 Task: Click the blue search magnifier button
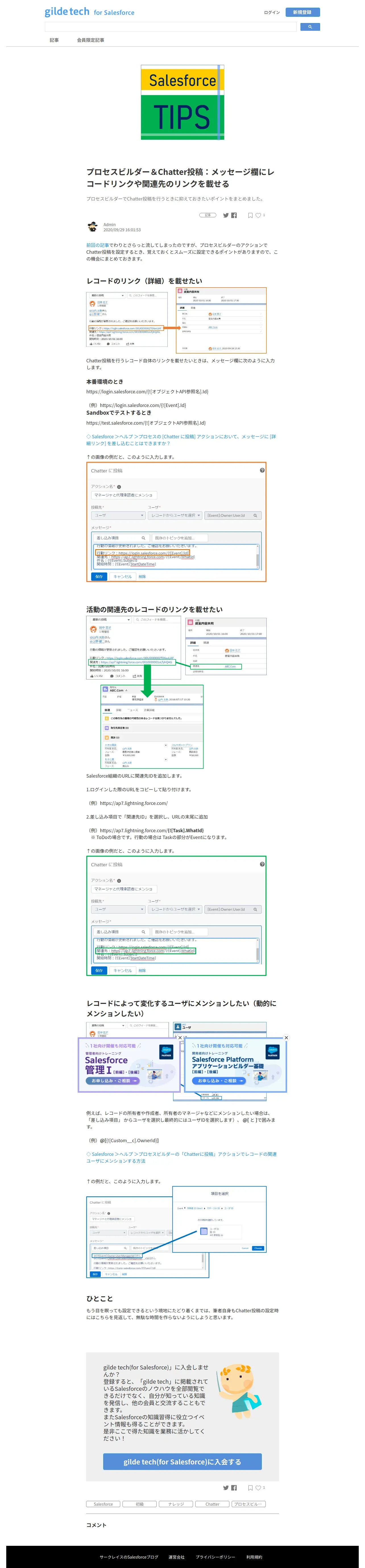[x=310, y=27]
